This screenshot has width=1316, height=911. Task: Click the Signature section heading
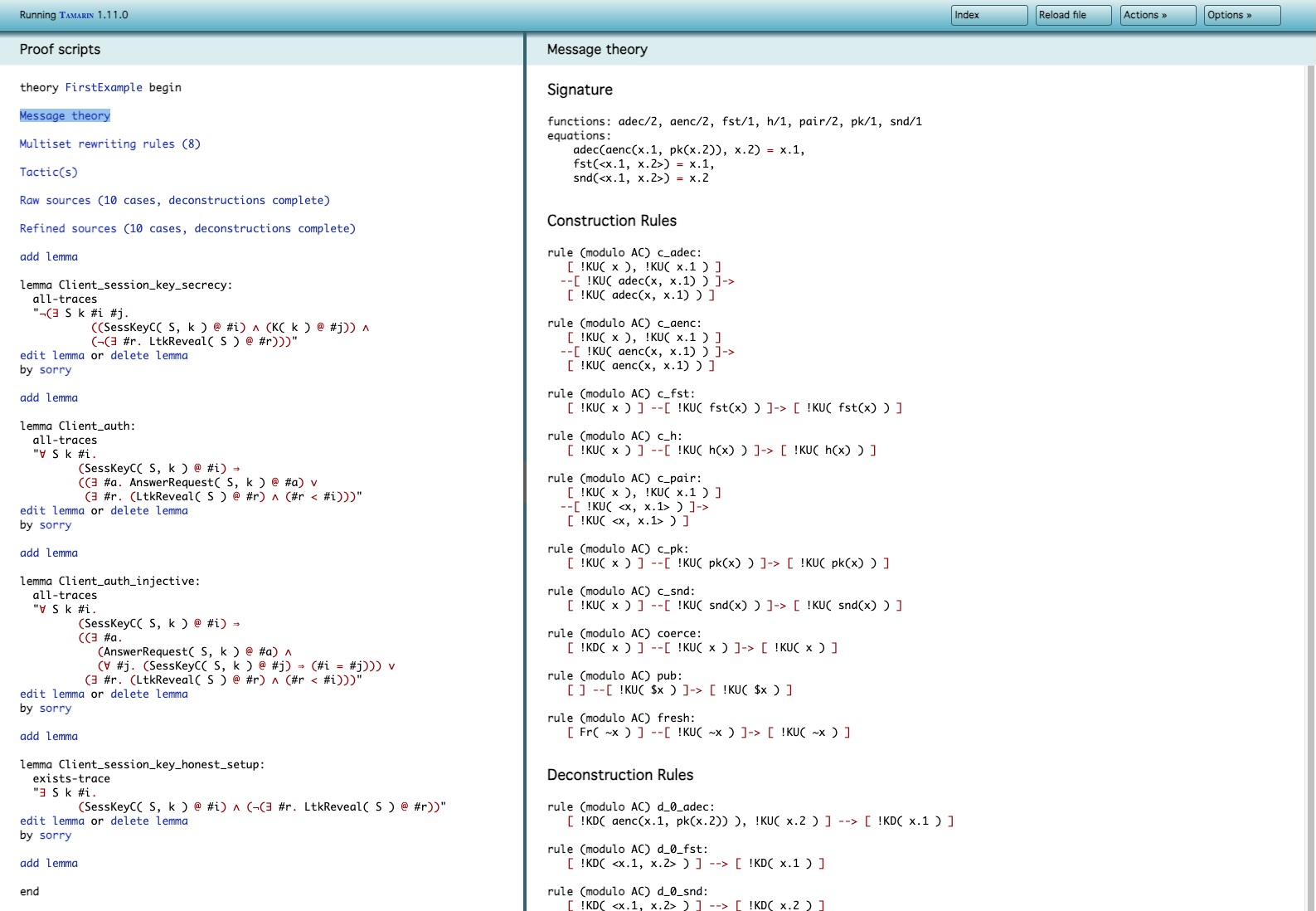click(x=580, y=90)
